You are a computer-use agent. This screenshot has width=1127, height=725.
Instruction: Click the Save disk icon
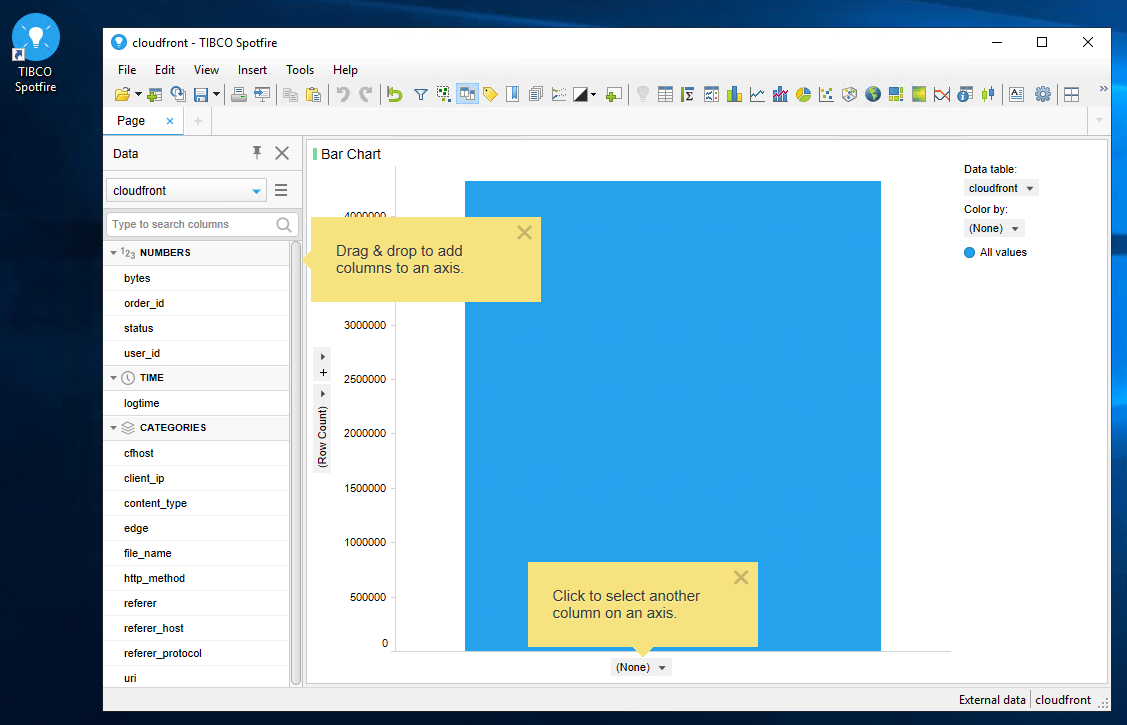(201, 94)
